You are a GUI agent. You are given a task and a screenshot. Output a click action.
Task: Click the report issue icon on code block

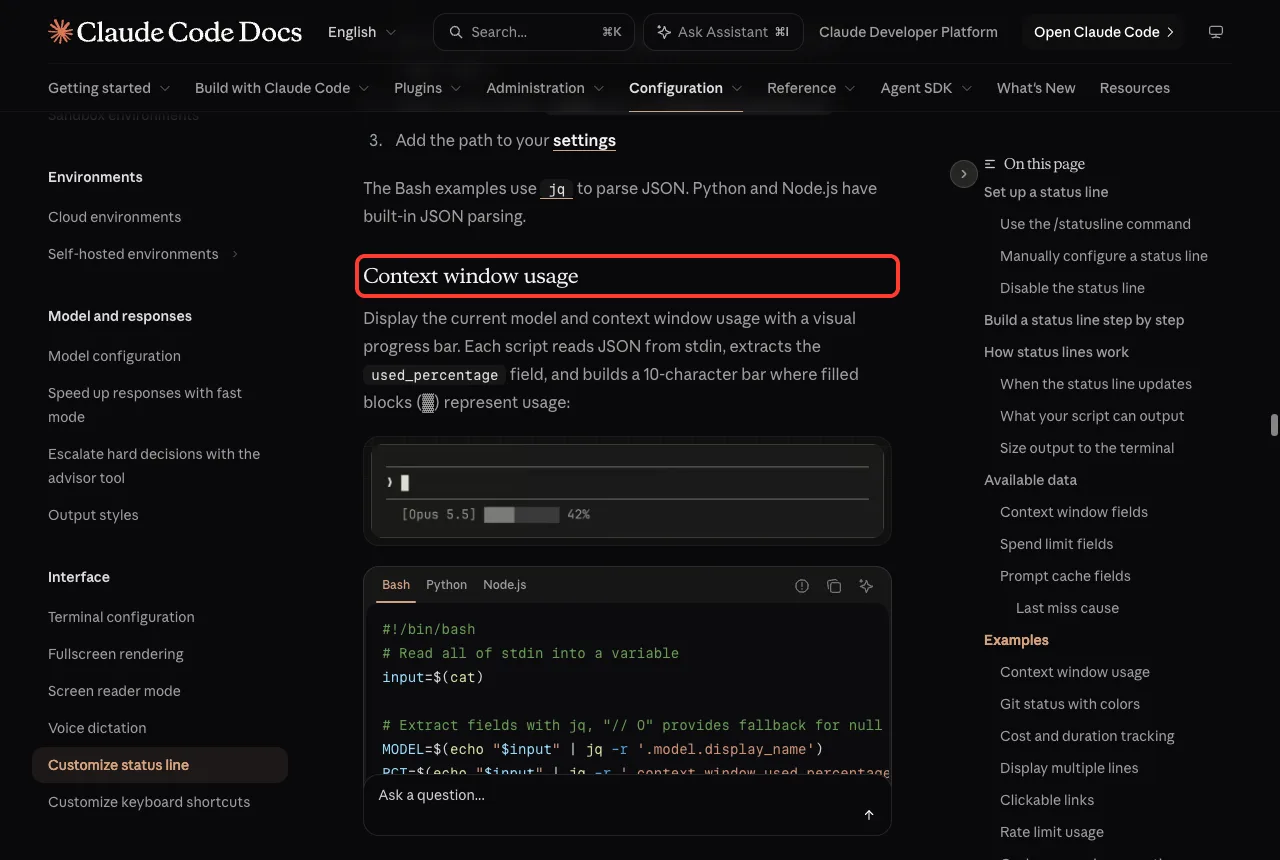pos(802,586)
